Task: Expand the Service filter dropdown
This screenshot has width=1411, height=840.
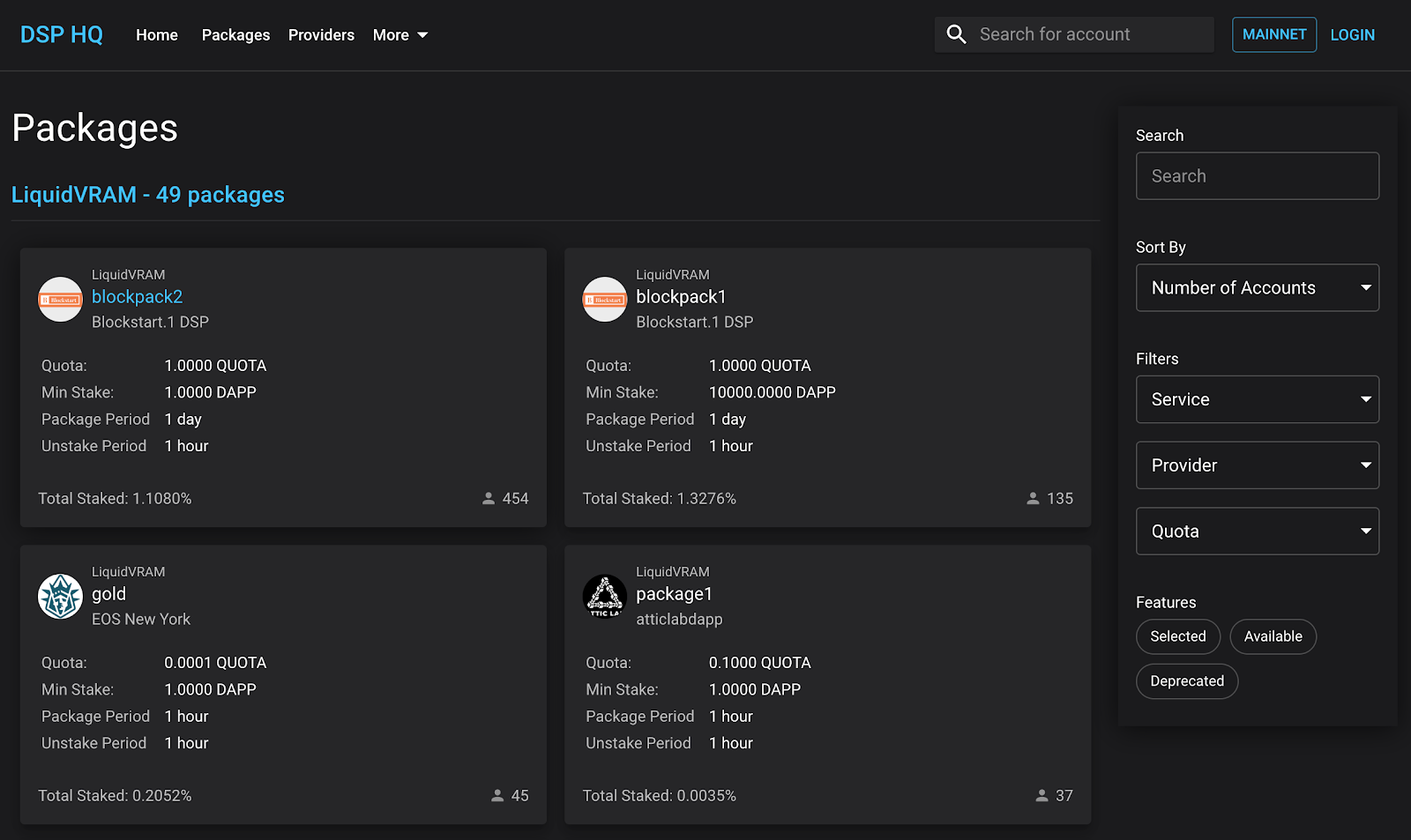Action: tap(1257, 400)
